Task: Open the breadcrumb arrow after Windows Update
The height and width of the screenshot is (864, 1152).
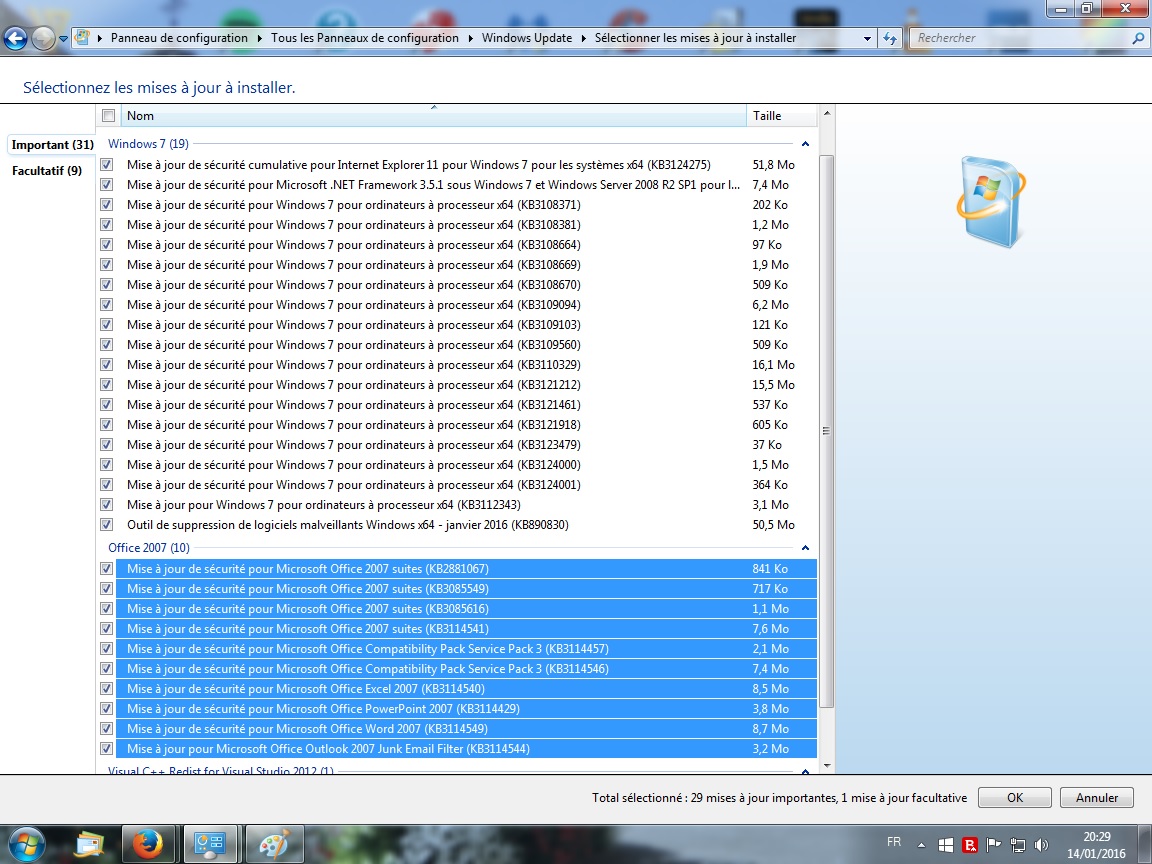Action: coord(583,38)
